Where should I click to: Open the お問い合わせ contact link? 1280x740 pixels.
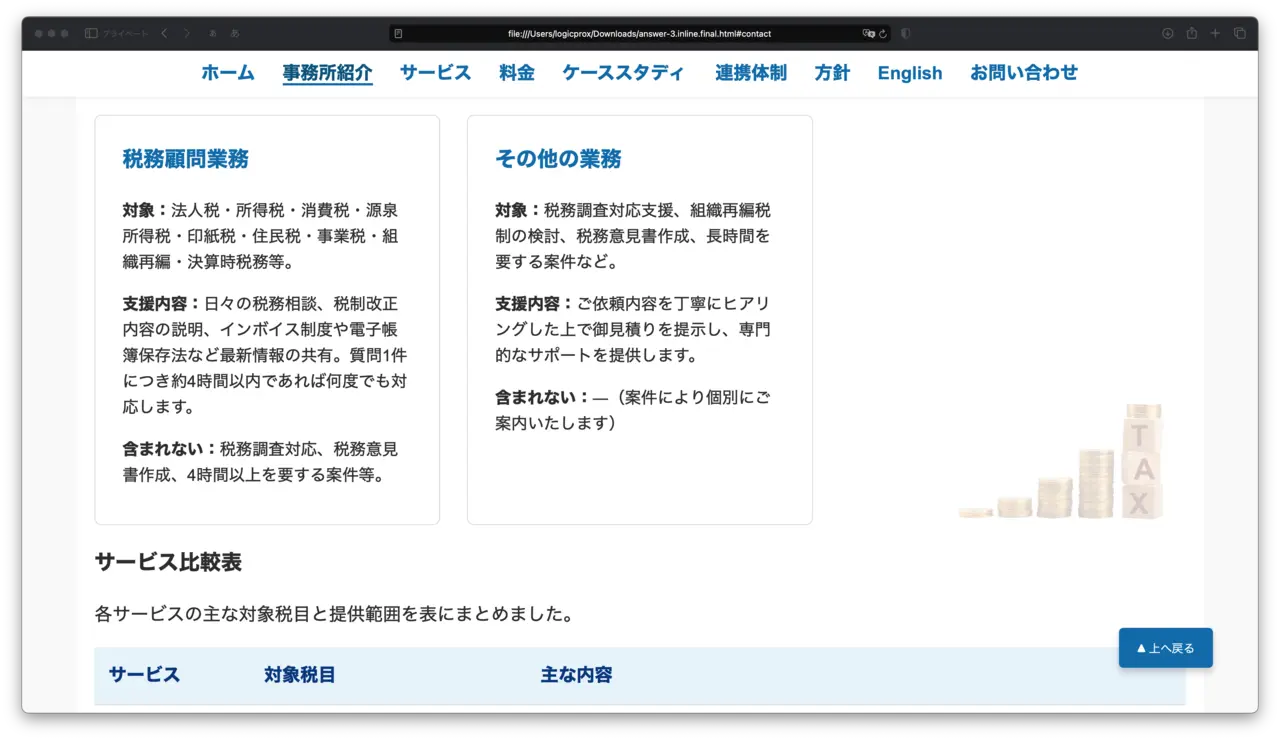1023,73
